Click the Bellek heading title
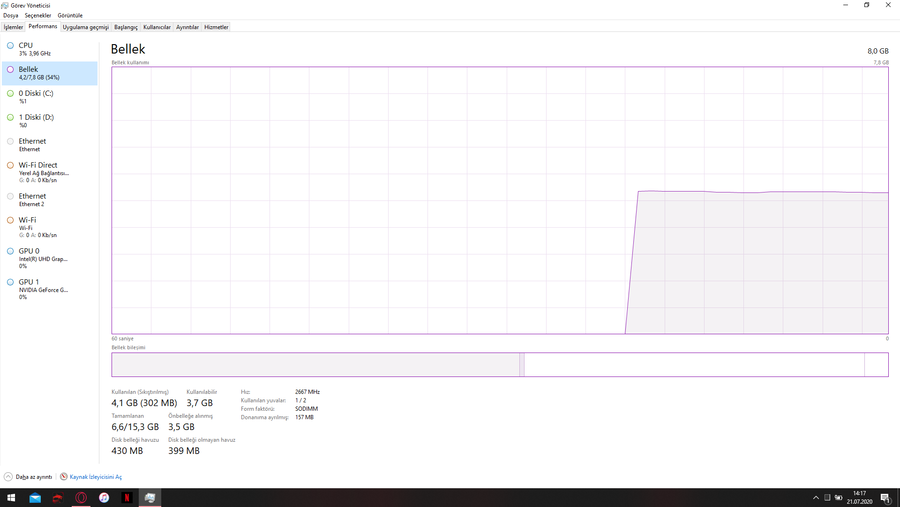 tap(128, 49)
